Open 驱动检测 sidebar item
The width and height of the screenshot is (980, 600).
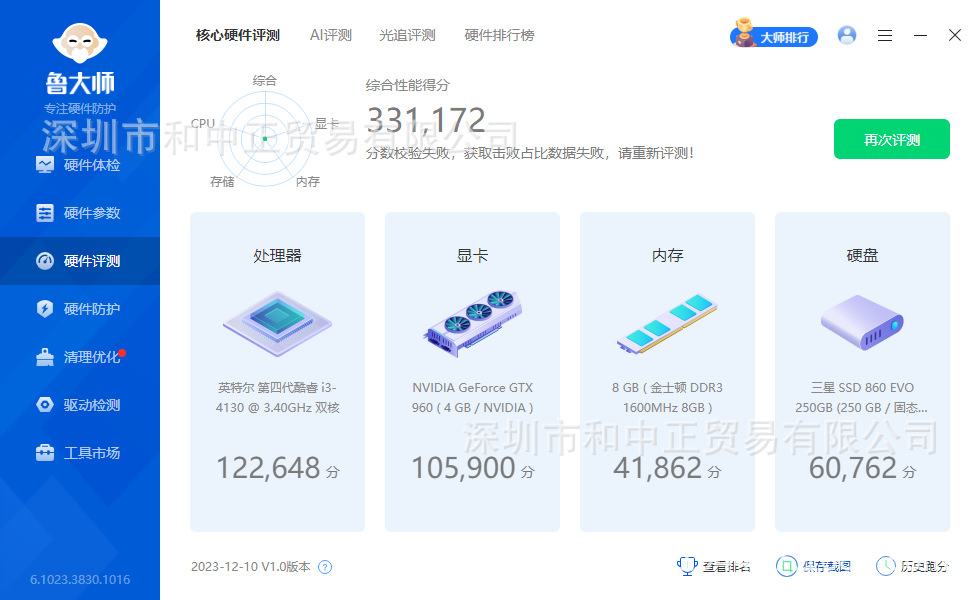80,405
